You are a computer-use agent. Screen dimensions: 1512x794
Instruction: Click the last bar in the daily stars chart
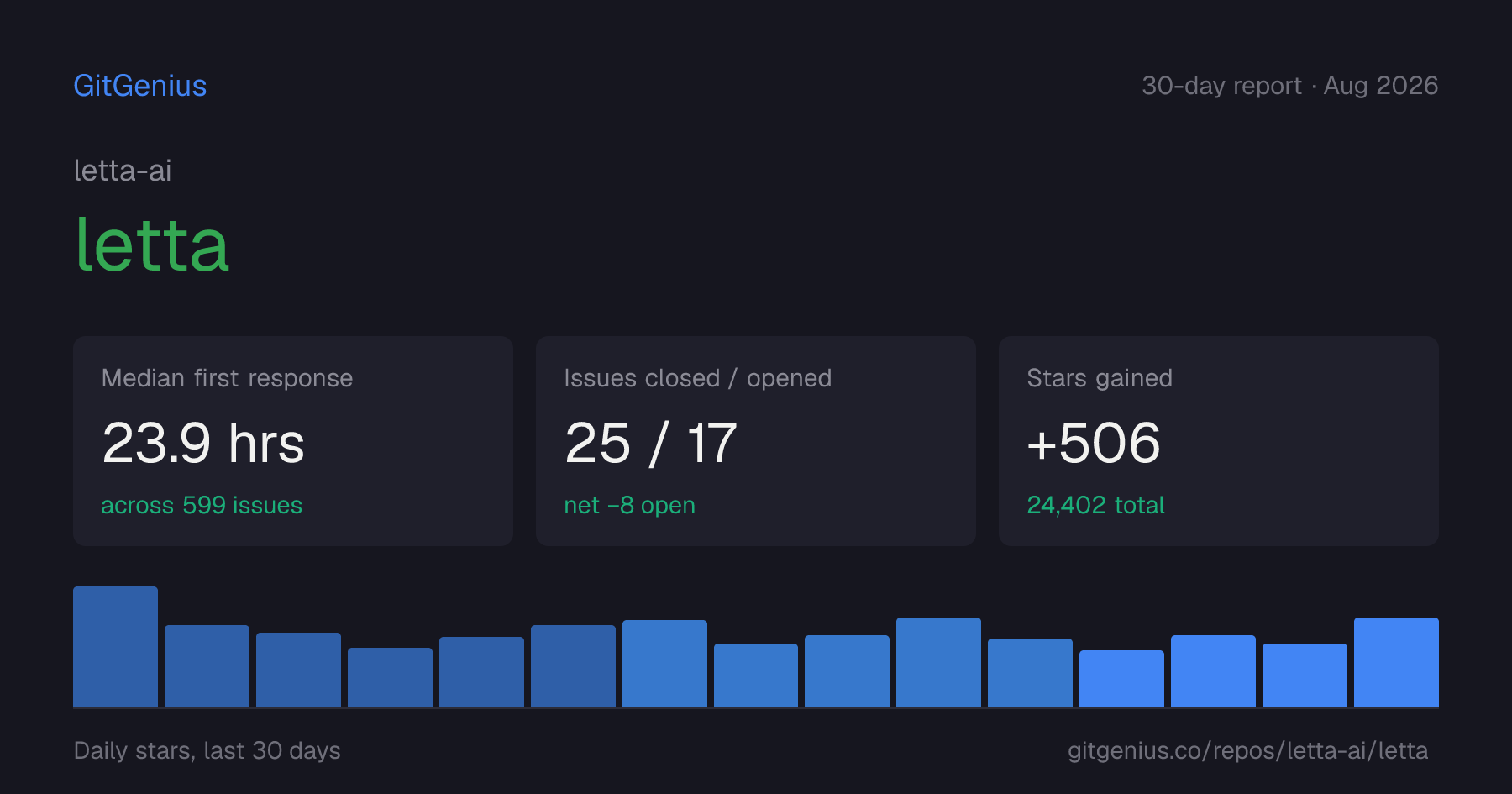1396,662
